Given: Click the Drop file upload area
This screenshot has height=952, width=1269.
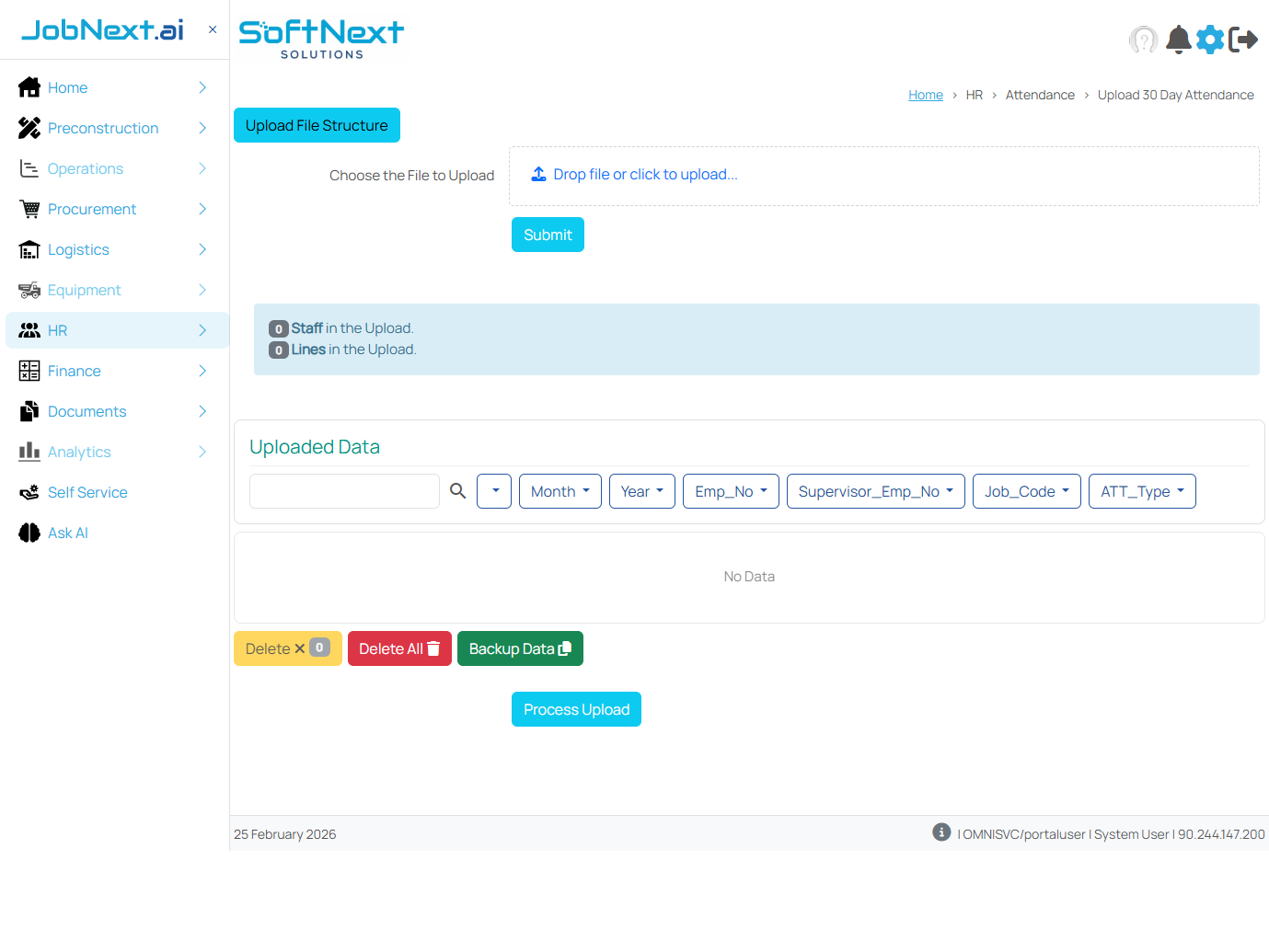Looking at the screenshot, I should (x=883, y=175).
